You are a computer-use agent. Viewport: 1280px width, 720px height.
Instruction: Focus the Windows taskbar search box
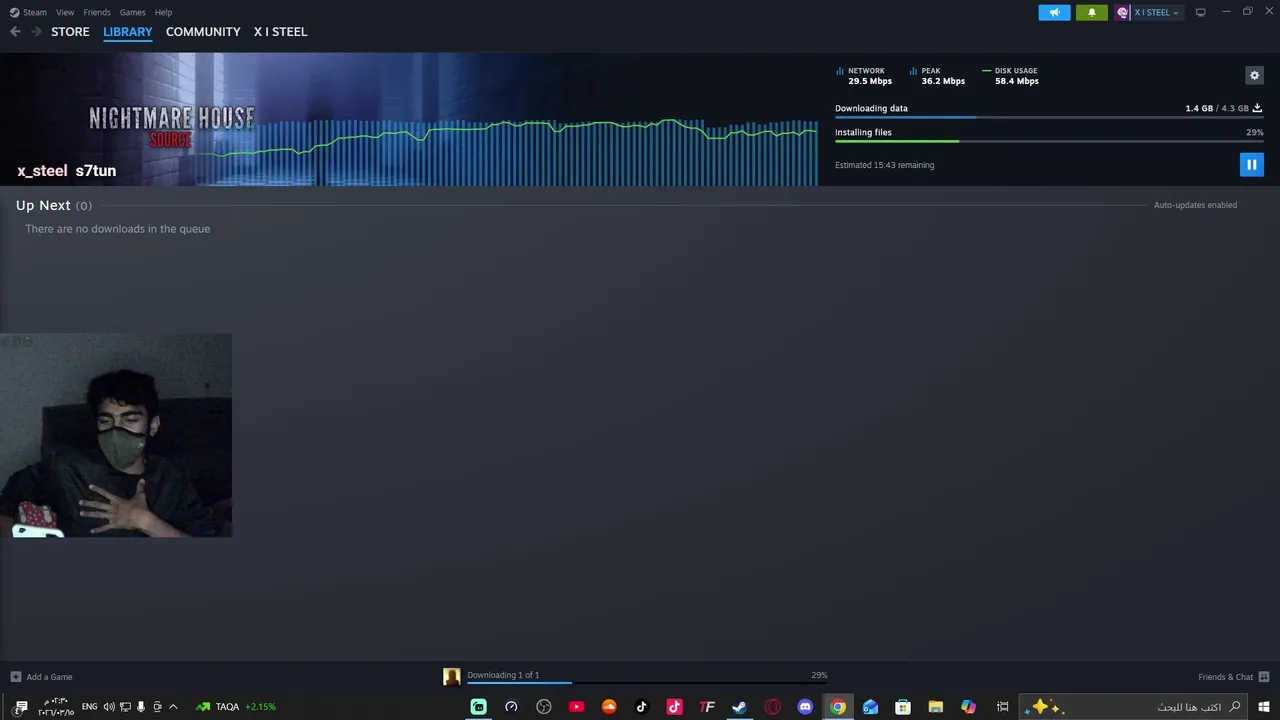pyautogui.click(x=1133, y=707)
